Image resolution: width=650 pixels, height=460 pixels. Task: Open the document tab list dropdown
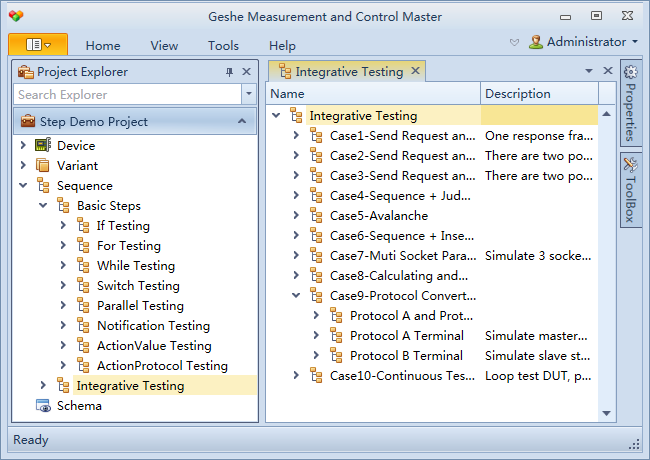(x=589, y=71)
